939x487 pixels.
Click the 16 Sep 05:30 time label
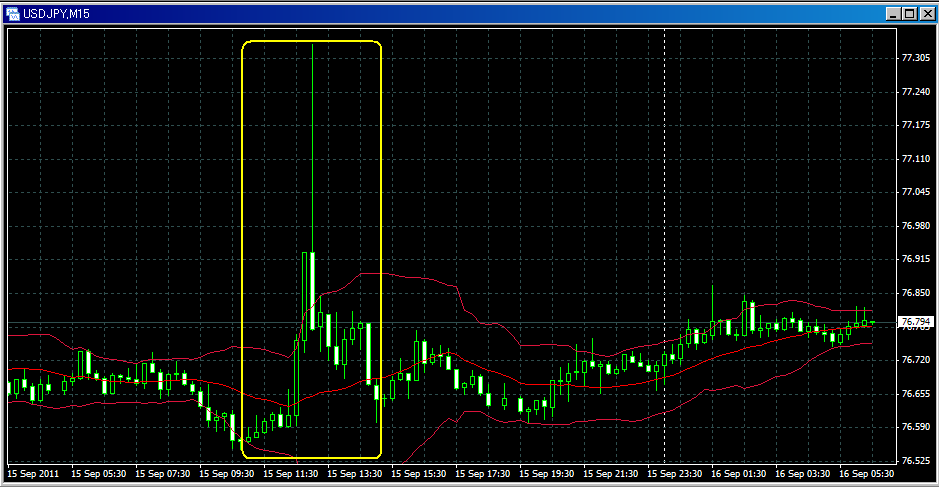click(866, 473)
